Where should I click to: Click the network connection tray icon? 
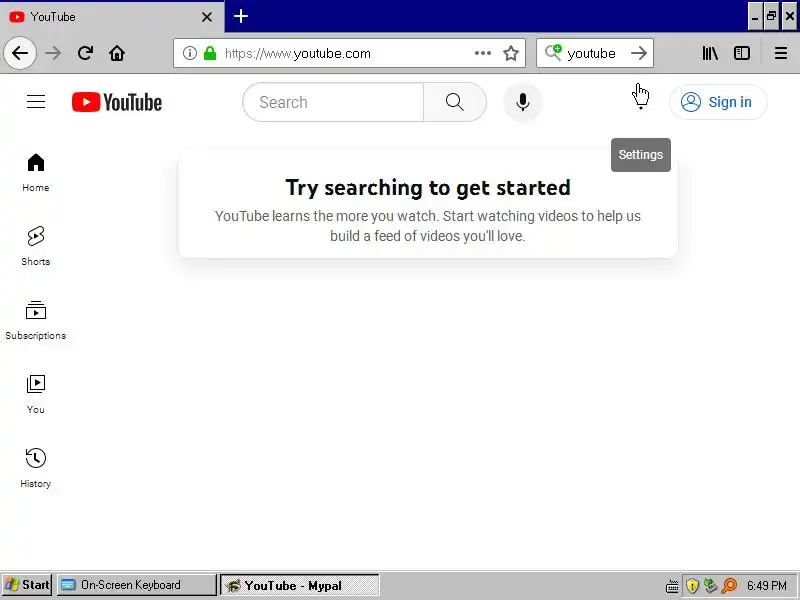pyautogui.click(x=710, y=585)
